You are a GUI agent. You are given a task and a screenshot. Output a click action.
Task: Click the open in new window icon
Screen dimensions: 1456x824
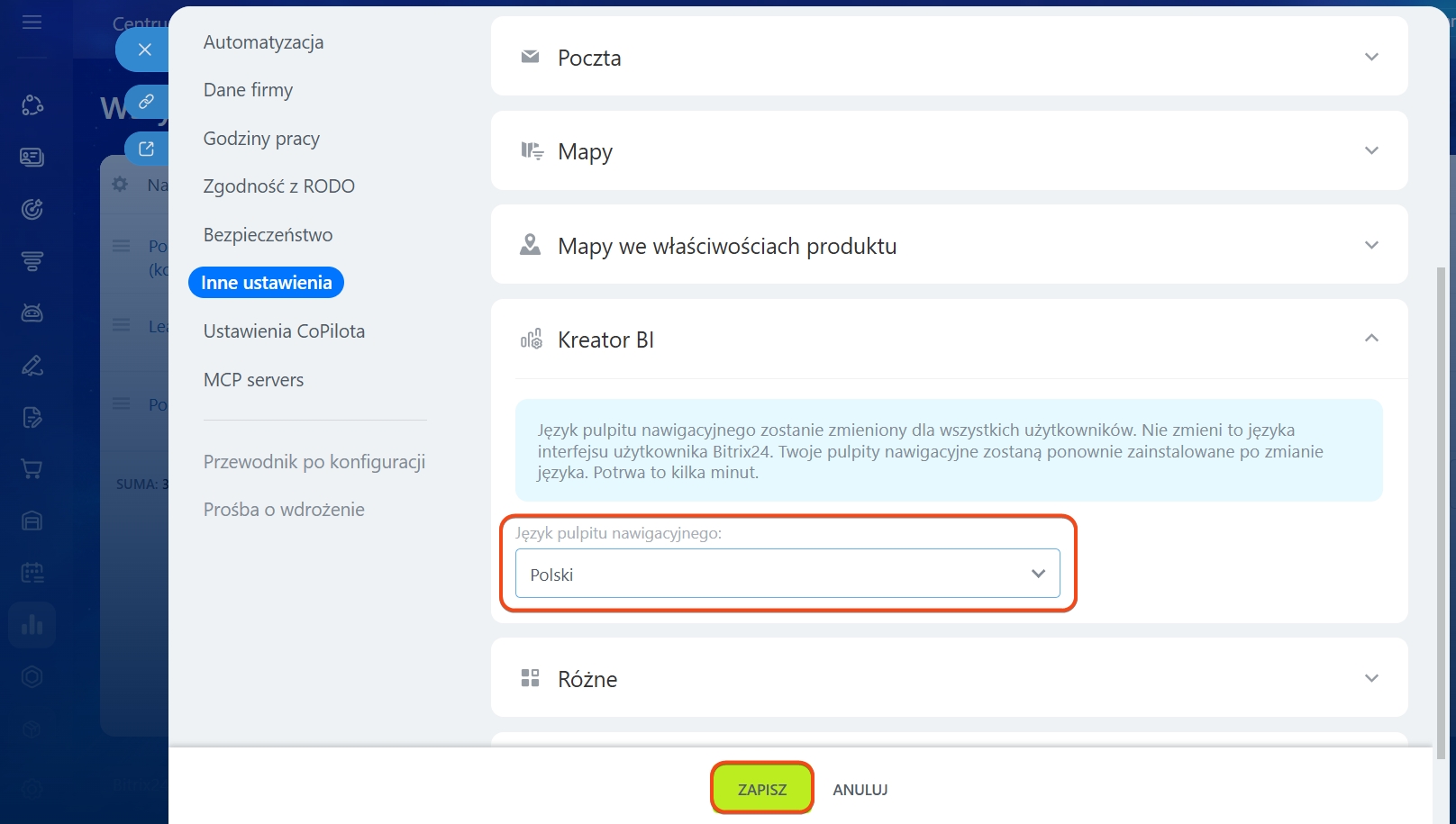(x=146, y=149)
